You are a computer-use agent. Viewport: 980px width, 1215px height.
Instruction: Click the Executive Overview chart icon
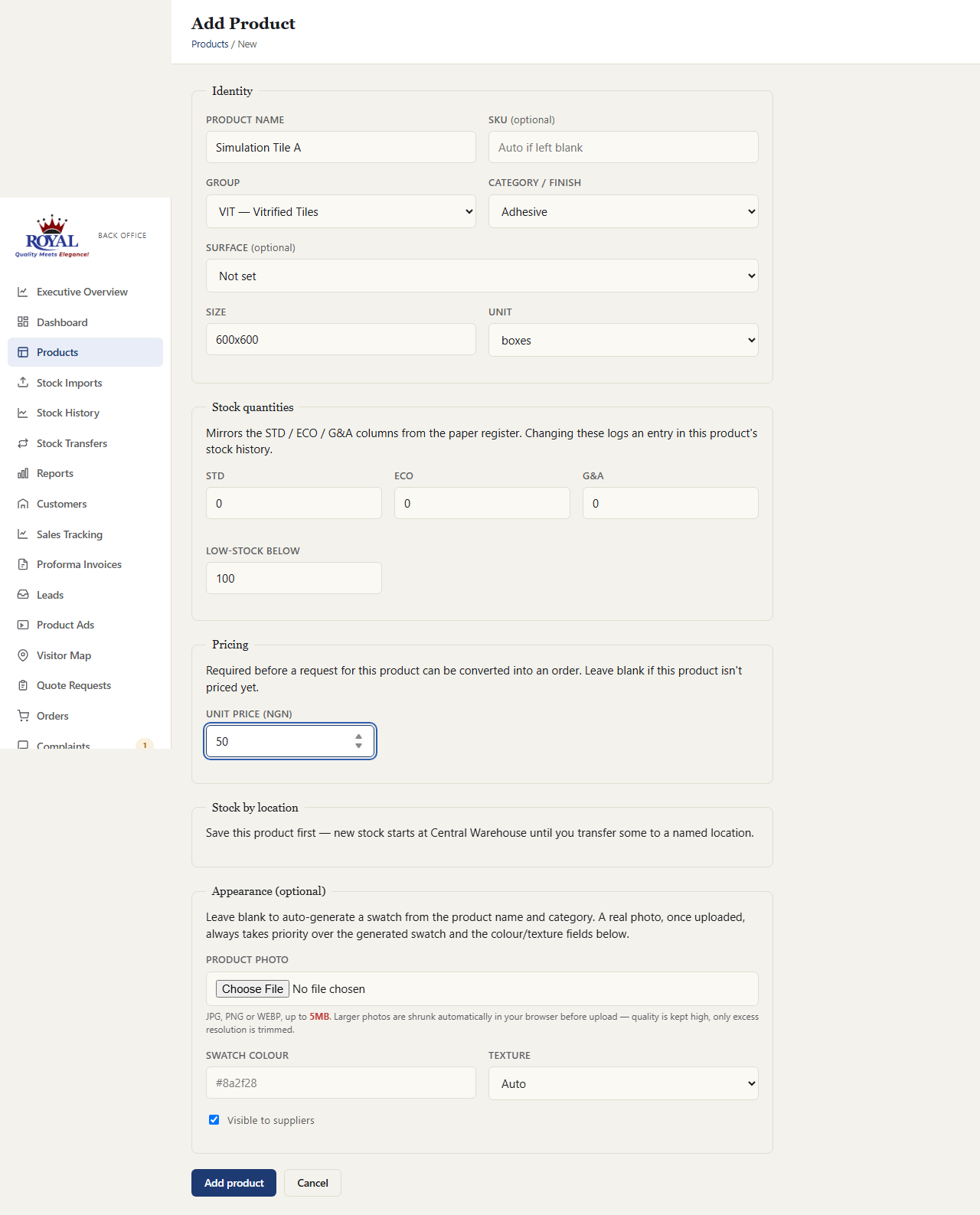(x=23, y=292)
